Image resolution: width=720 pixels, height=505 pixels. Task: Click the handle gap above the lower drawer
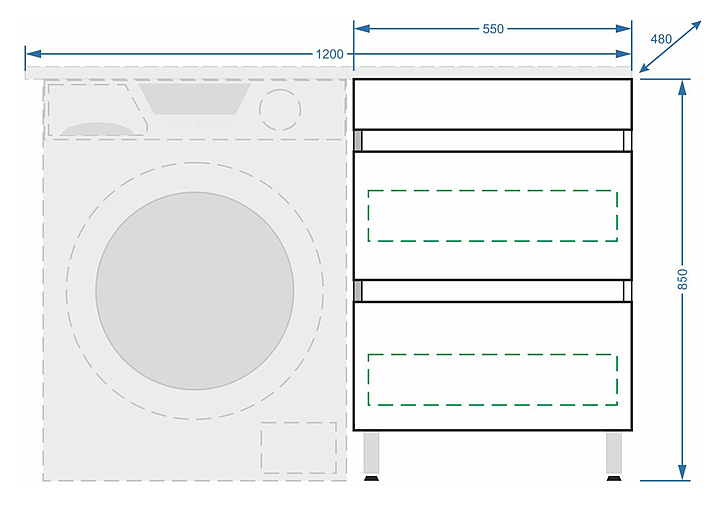[492, 290]
